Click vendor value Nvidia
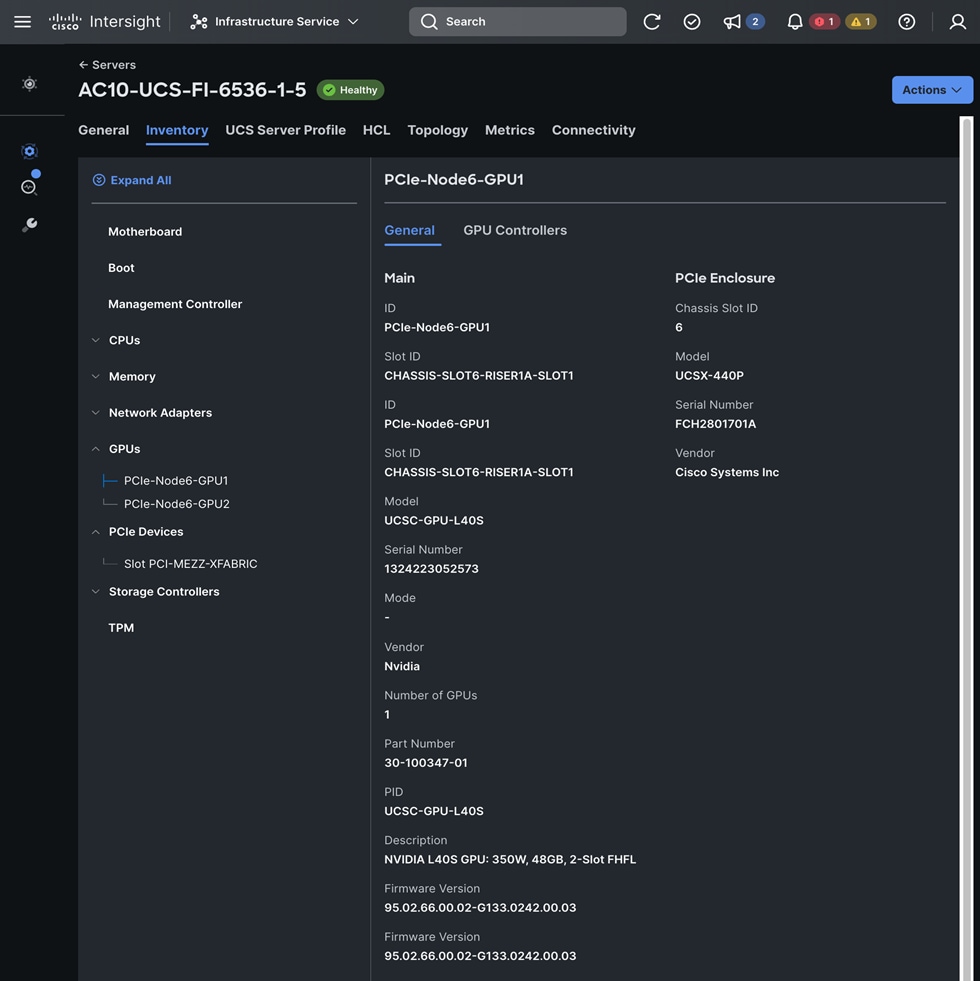 pos(402,666)
